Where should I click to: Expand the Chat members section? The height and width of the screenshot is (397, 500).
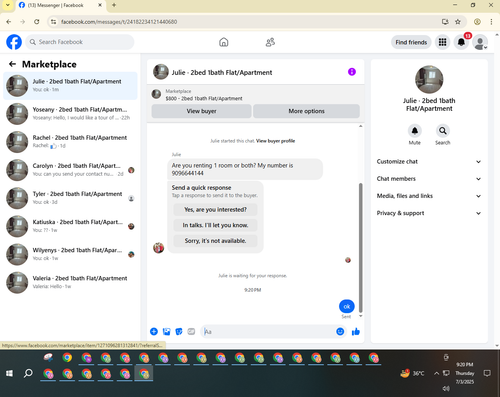(429, 179)
